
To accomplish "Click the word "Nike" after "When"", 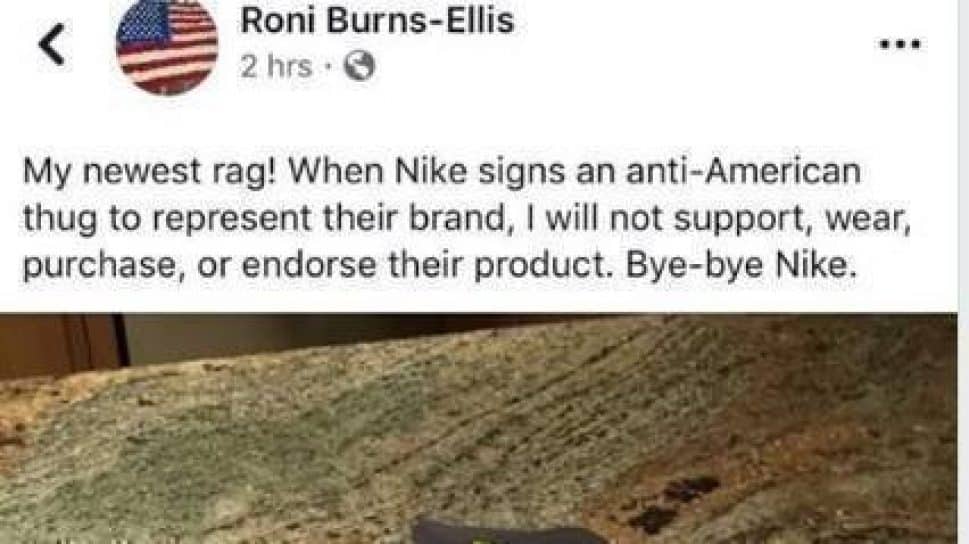I will point(431,171).
